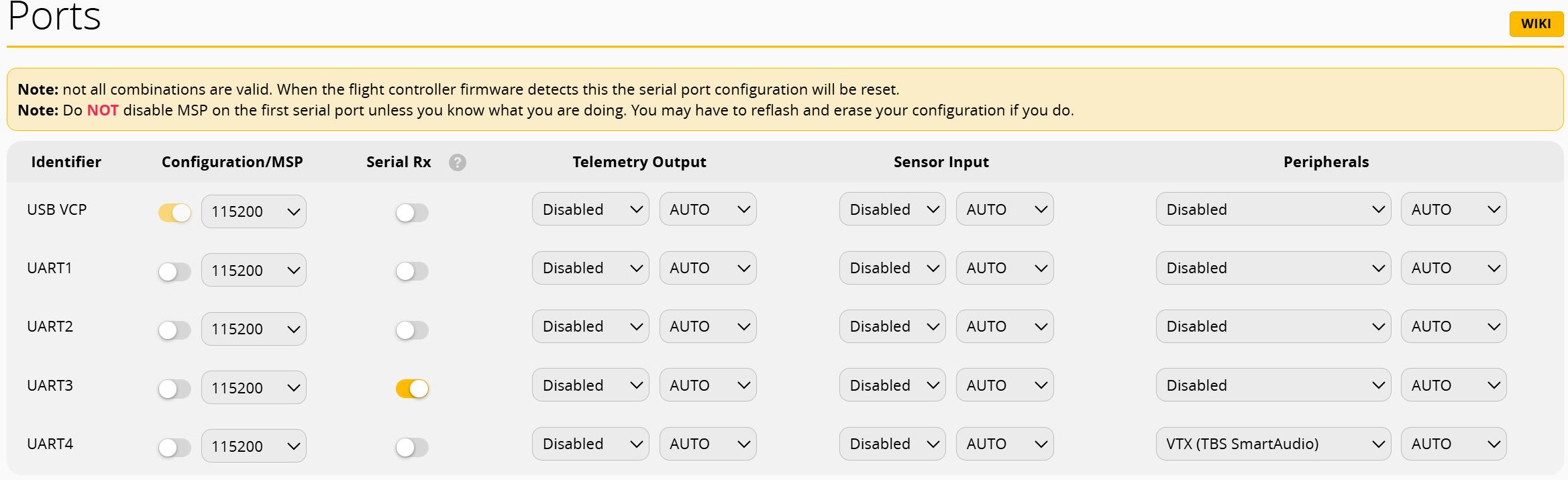Expand UART1 Telemetry Output Disabled dropdown

click(x=590, y=268)
